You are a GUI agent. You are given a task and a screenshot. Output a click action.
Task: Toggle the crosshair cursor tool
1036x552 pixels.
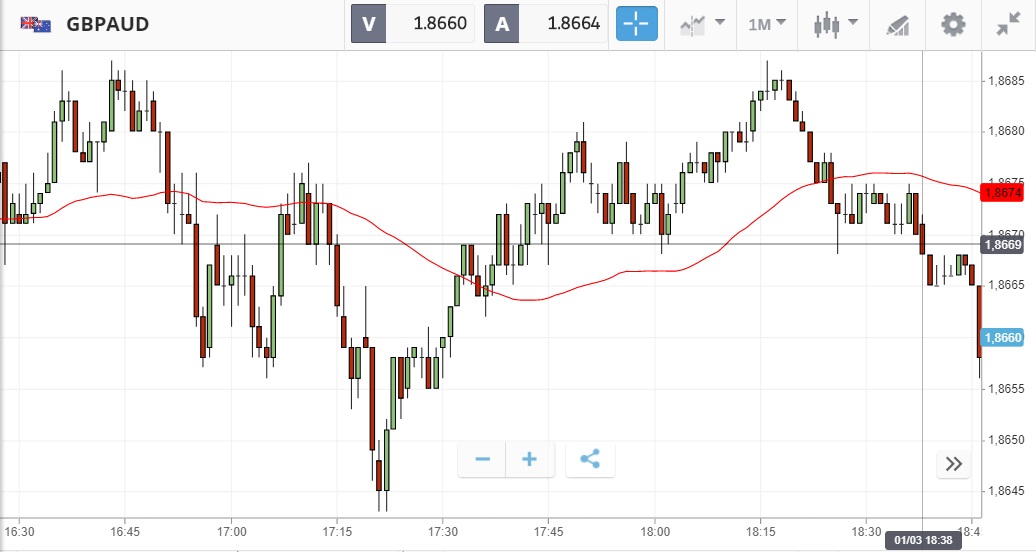coord(636,24)
